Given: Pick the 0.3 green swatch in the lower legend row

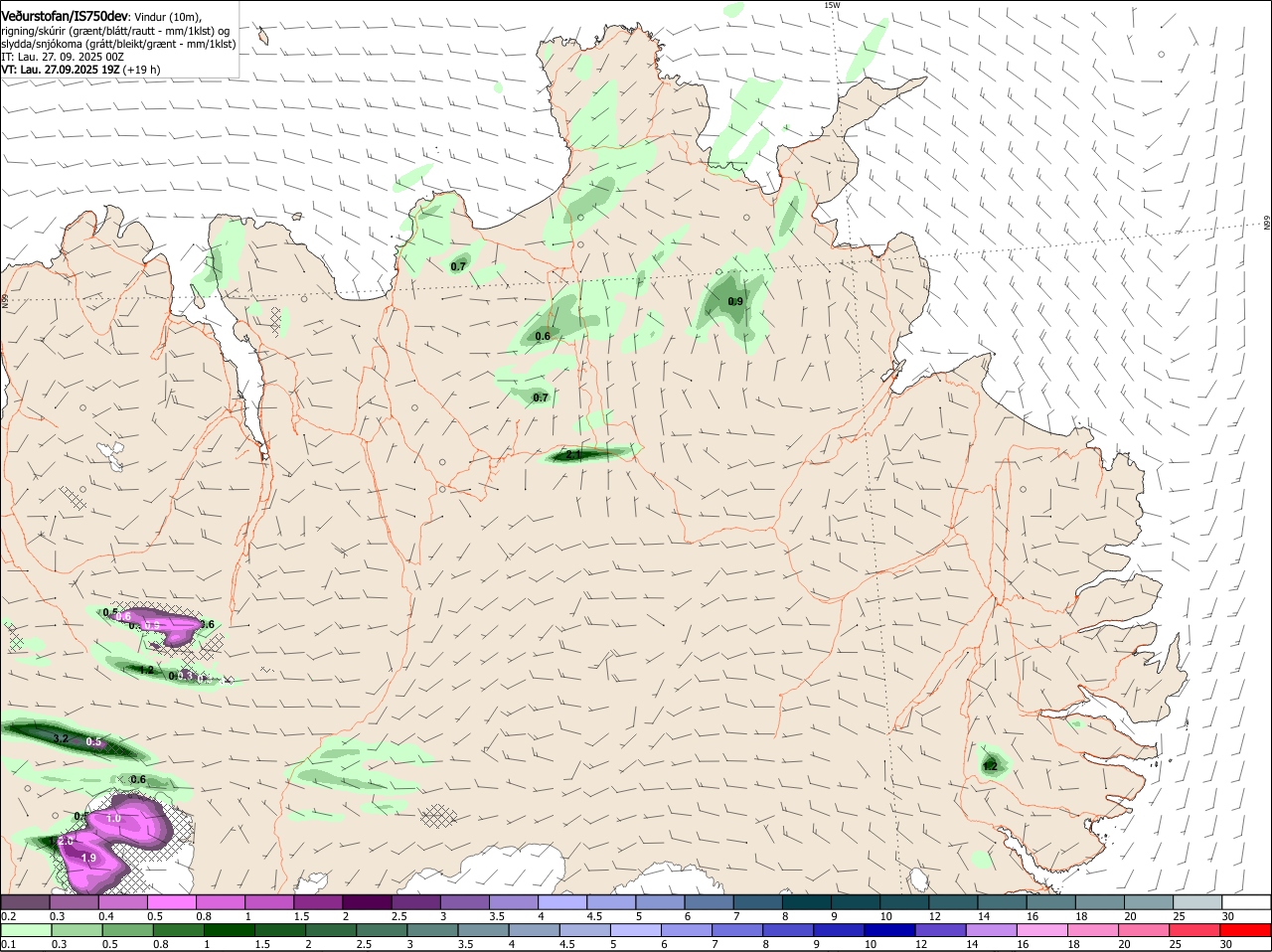Looking at the screenshot, I should pyautogui.click(x=77, y=930).
